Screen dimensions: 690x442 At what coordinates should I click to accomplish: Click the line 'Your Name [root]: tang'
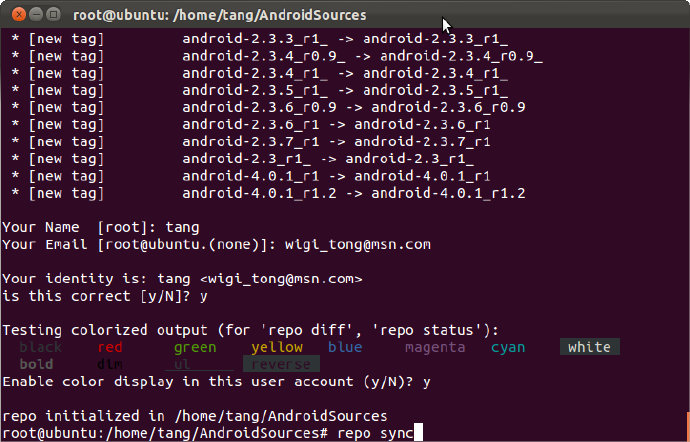point(101,227)
